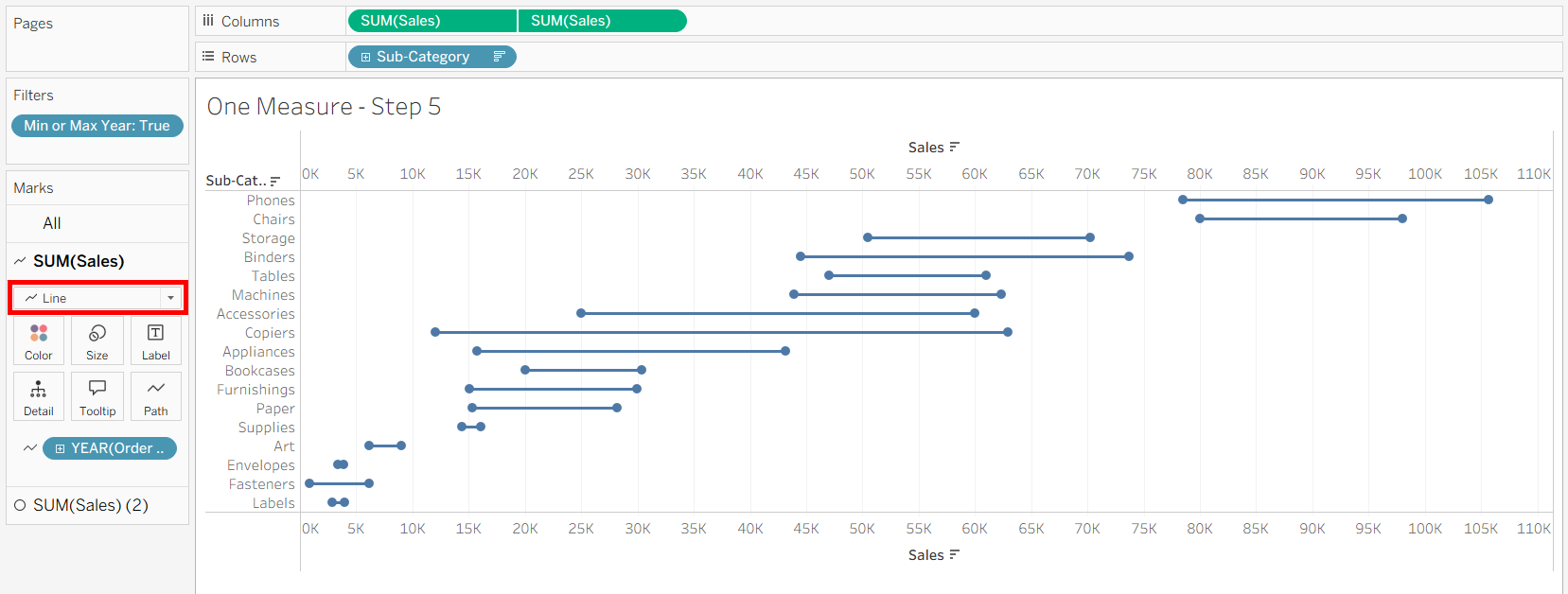This screenshot has width=1568, height=594.
Task: Click the One Measure - Step 5 title
Action: (x=324, y=107)
